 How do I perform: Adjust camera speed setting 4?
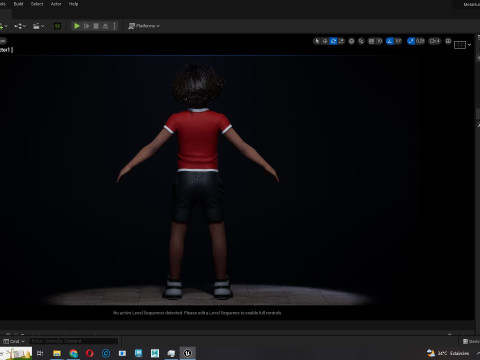(435, 41)
